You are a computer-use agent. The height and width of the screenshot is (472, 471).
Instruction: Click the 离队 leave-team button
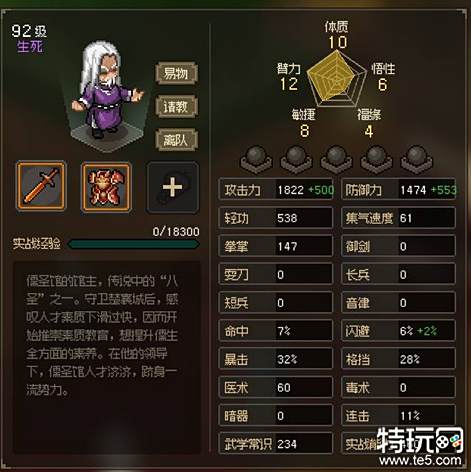click(177, 139)
